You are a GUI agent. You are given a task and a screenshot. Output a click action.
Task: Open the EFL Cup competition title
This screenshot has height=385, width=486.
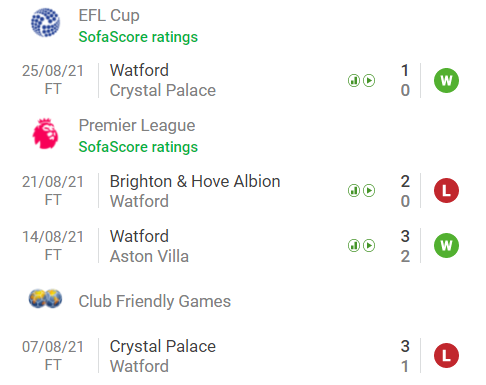(x=109, y=16)
